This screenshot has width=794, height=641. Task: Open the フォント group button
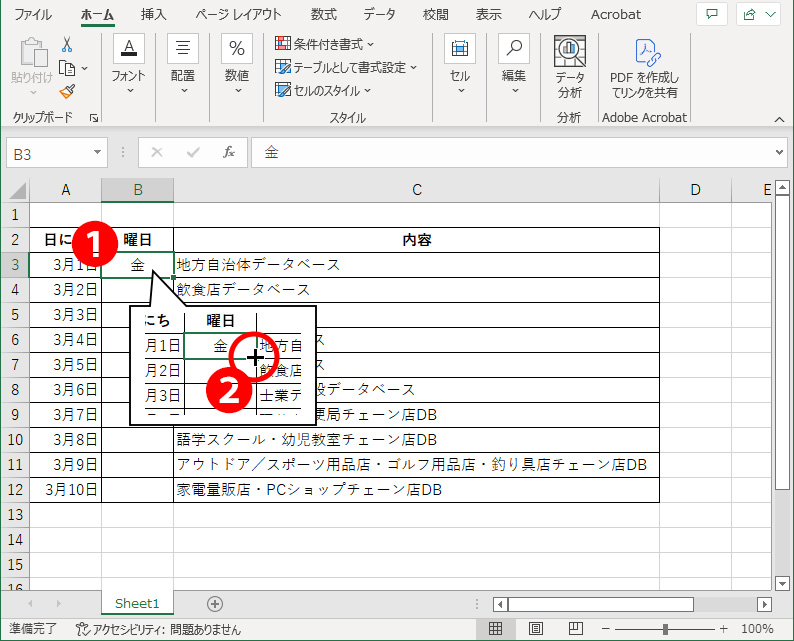pos(129,64)
